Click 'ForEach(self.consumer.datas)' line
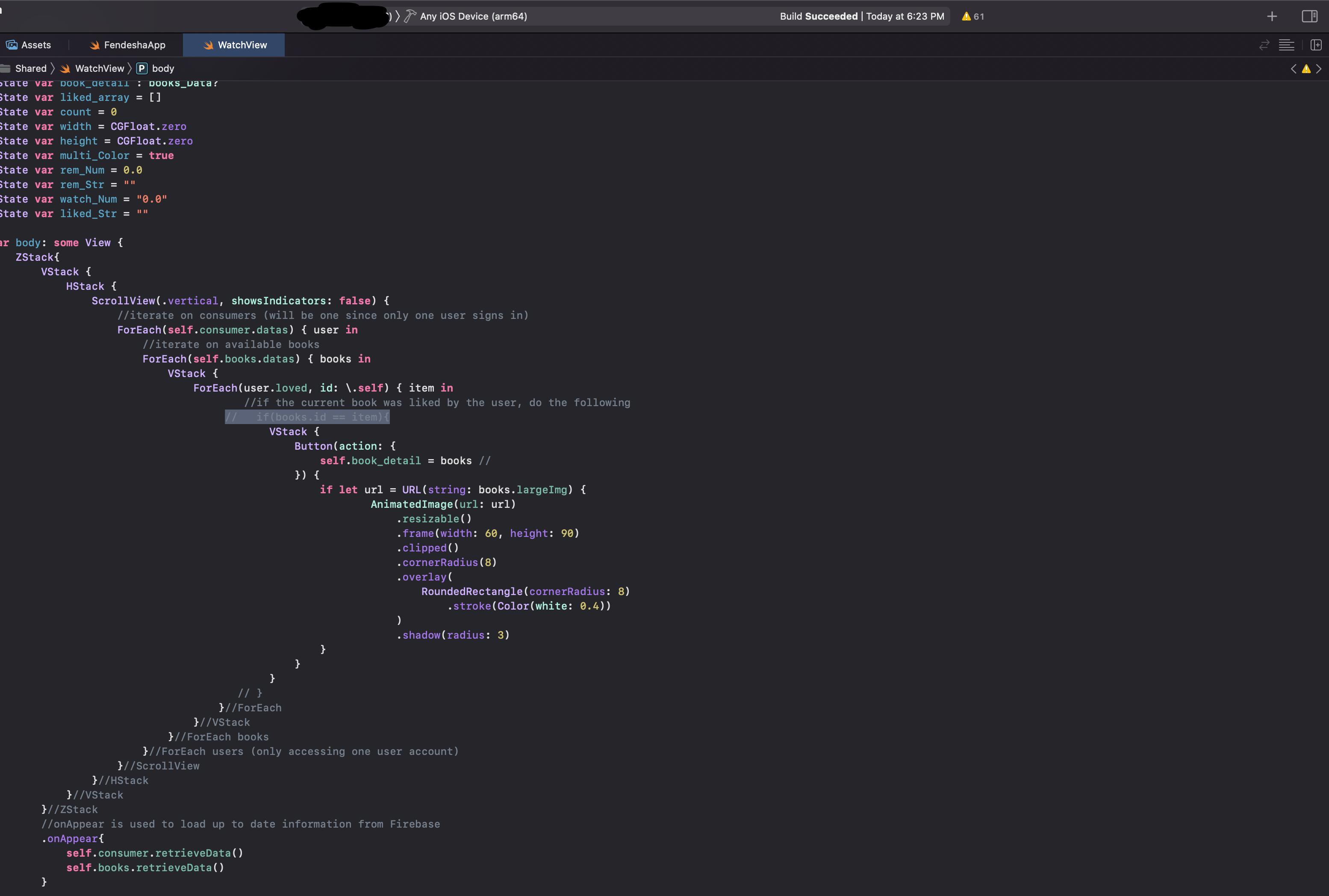Image resolution: width=1329 pixels, height=896 pixels. click(238, 330)
